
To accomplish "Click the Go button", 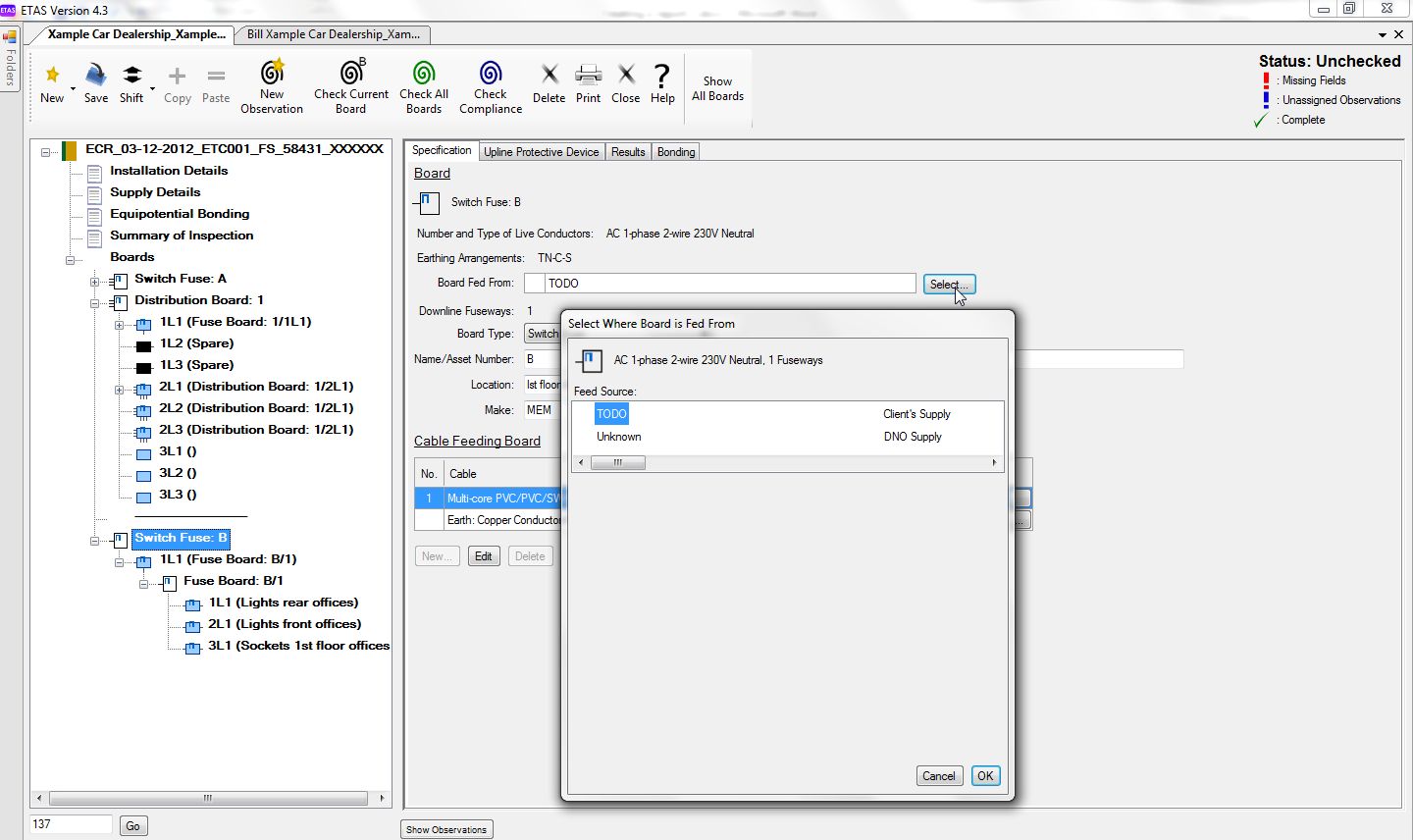I will 132,826.
